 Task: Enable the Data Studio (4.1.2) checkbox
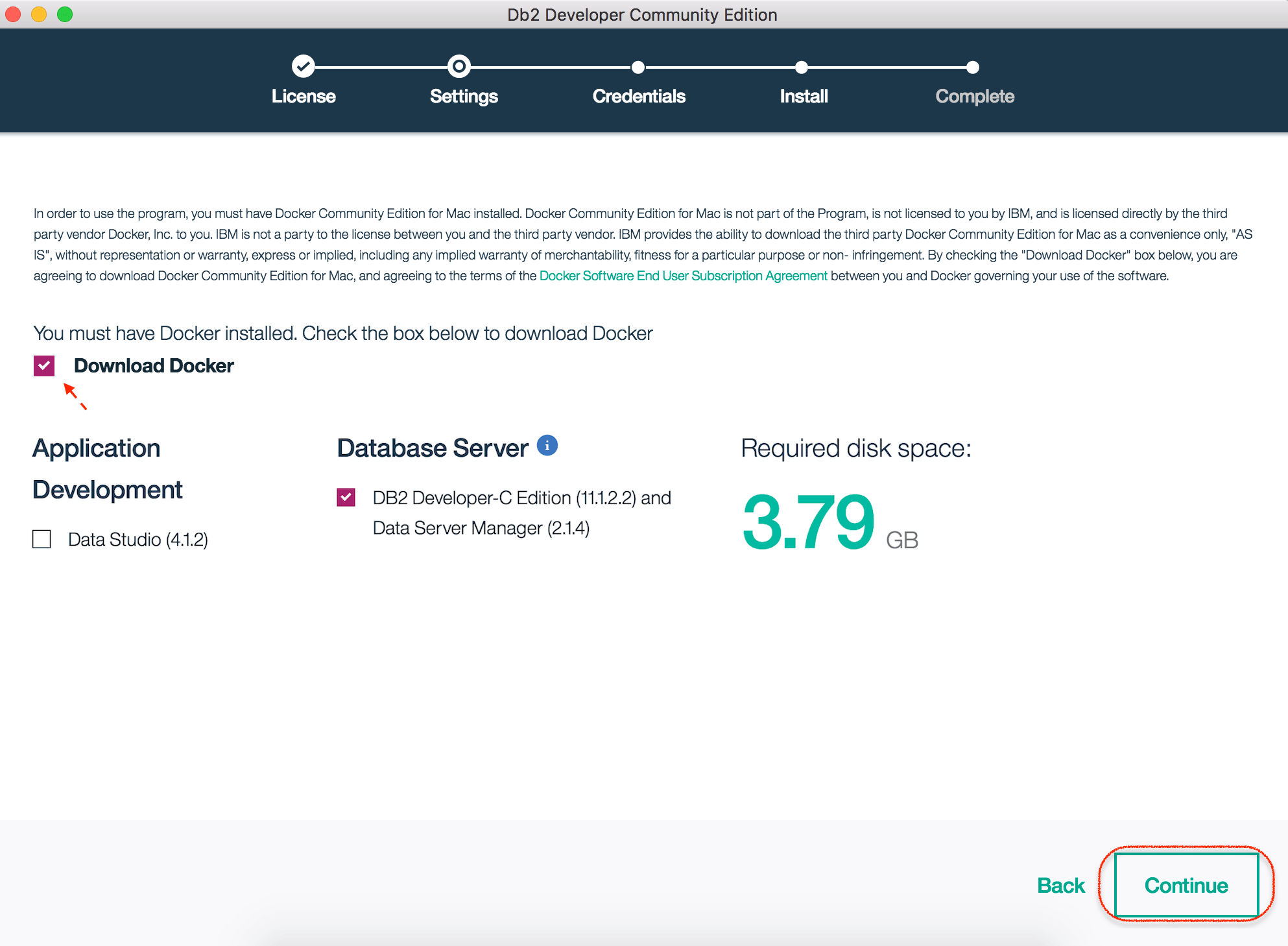(42, 539)
